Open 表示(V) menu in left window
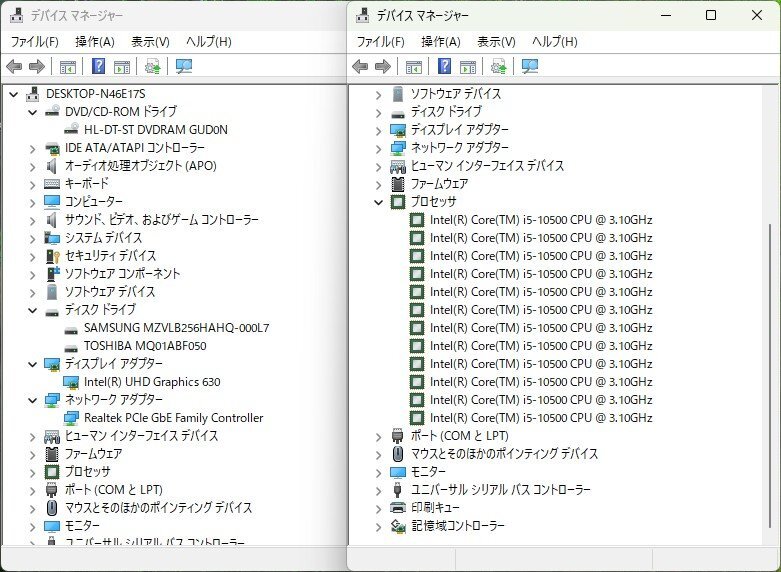The height and width of the screenshot is (572, 781). tap(150, 41)
